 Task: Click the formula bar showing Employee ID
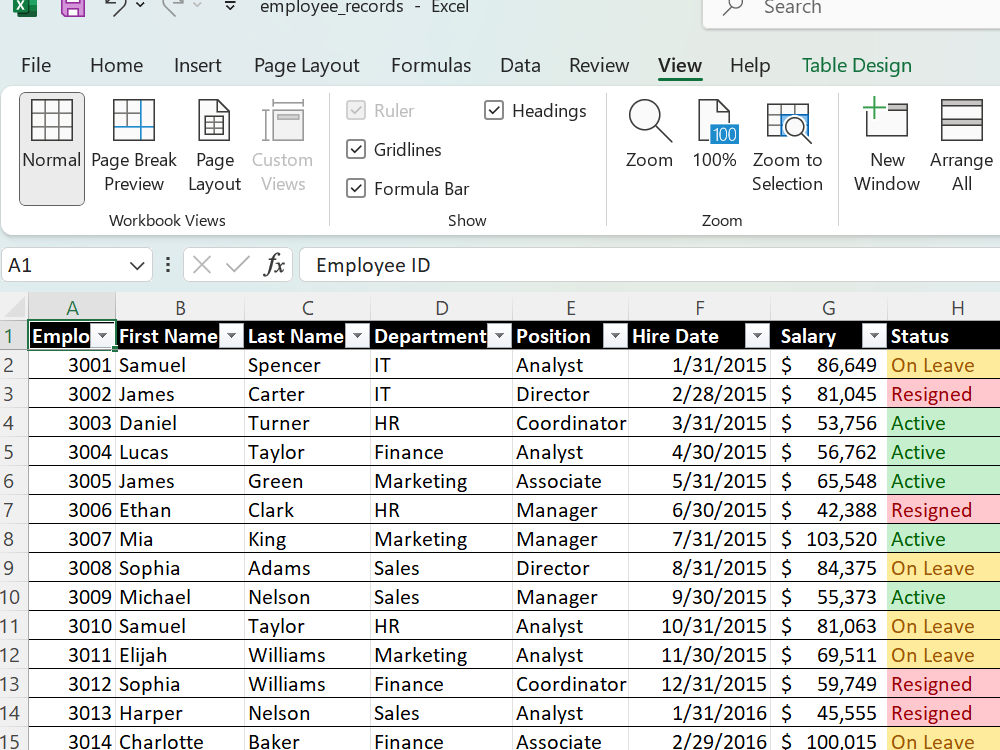[x=649, y=265]
